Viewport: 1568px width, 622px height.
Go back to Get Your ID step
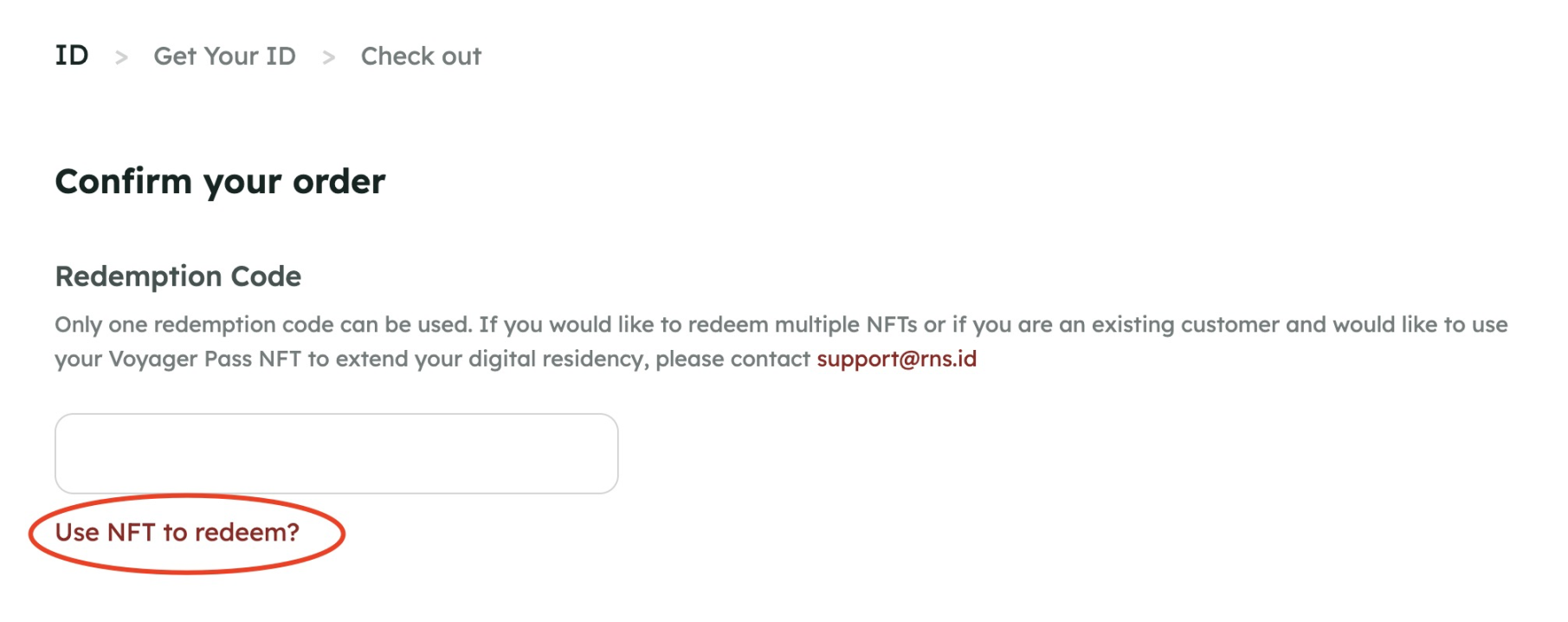[x=224, y=56]
